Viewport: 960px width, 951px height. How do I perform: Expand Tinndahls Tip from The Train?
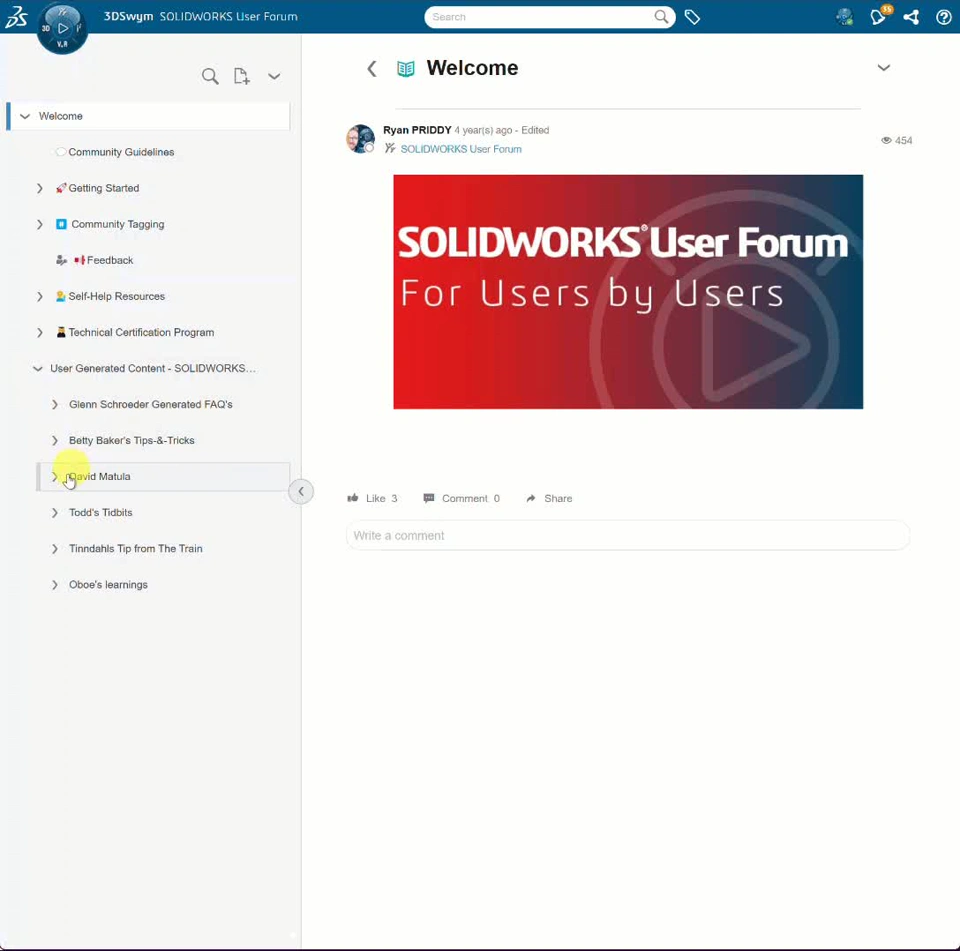54,549
